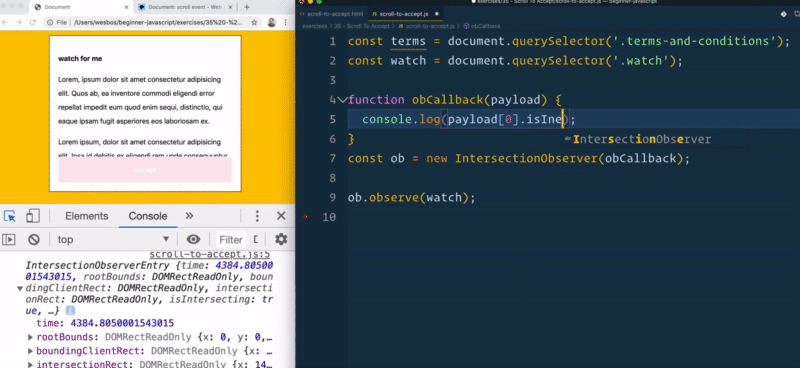Click the '35 - Scroll To Accept' breadcrumb
Image resolution: width=800 pixels, height=368 pixels.
click(361, 26)
